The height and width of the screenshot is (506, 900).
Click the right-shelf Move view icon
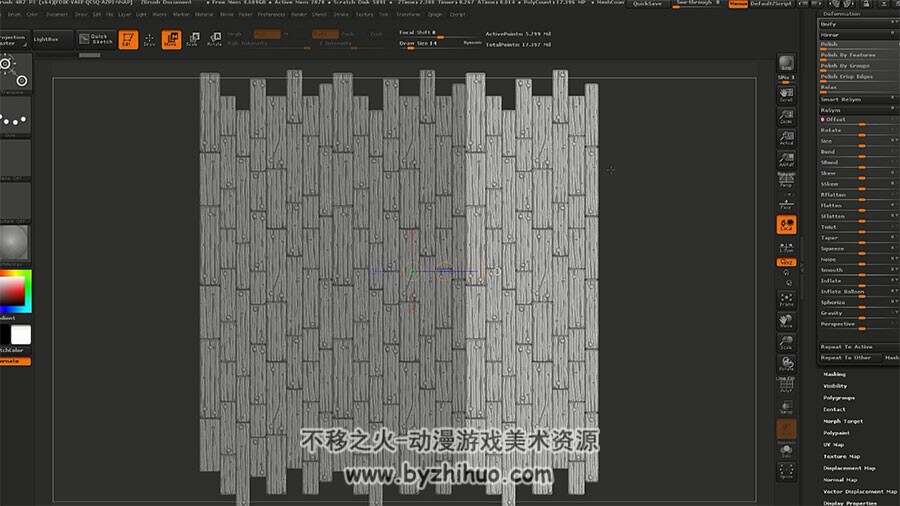pos(786,321)
